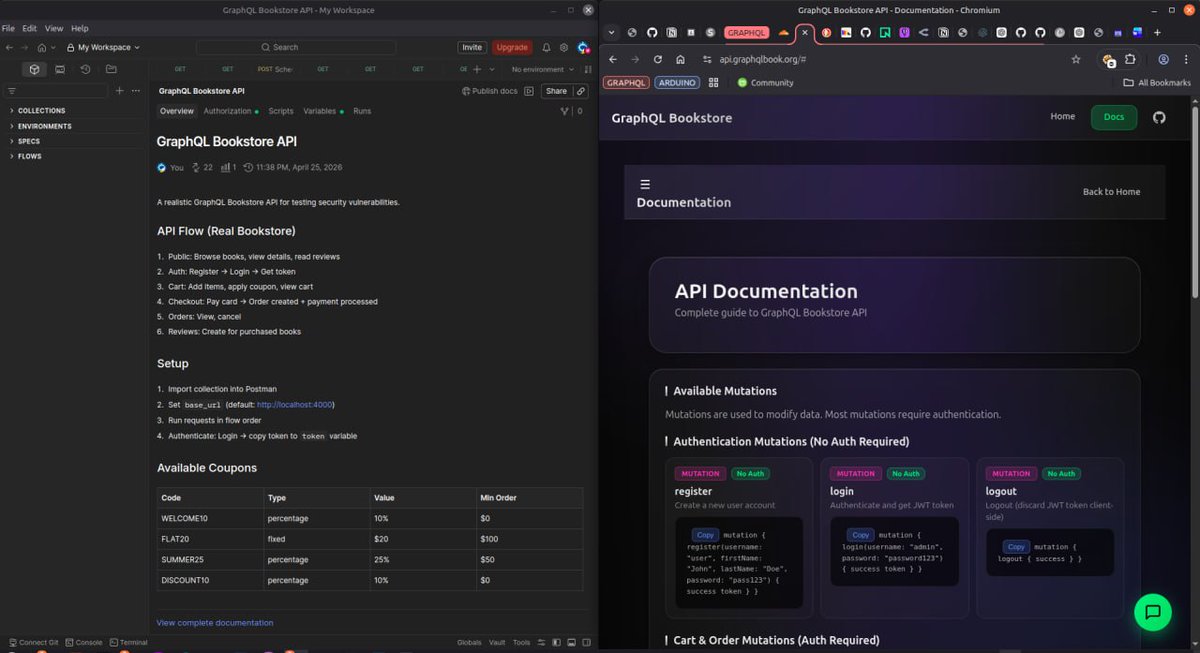The height and width of the screenshot is (653, 1200).
Task: Open the Postman user avatar
Action: point(583,47)
